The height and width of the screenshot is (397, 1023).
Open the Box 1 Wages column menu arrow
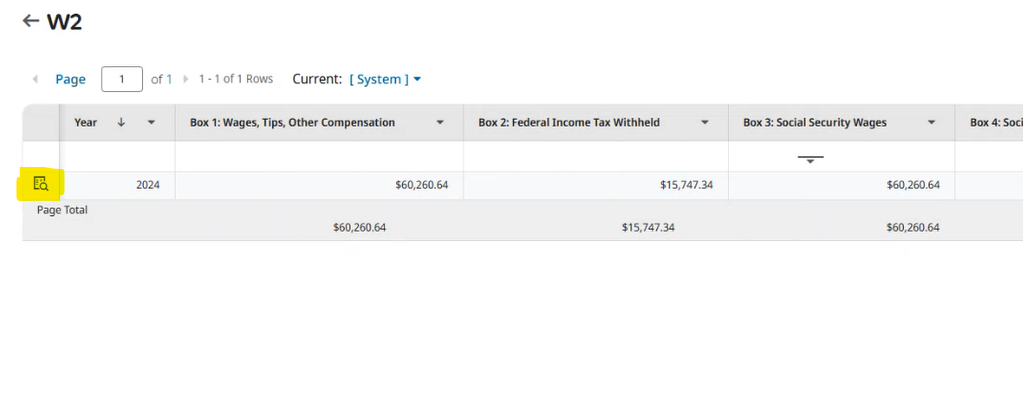pyautogui.click(x=440, y=123)
